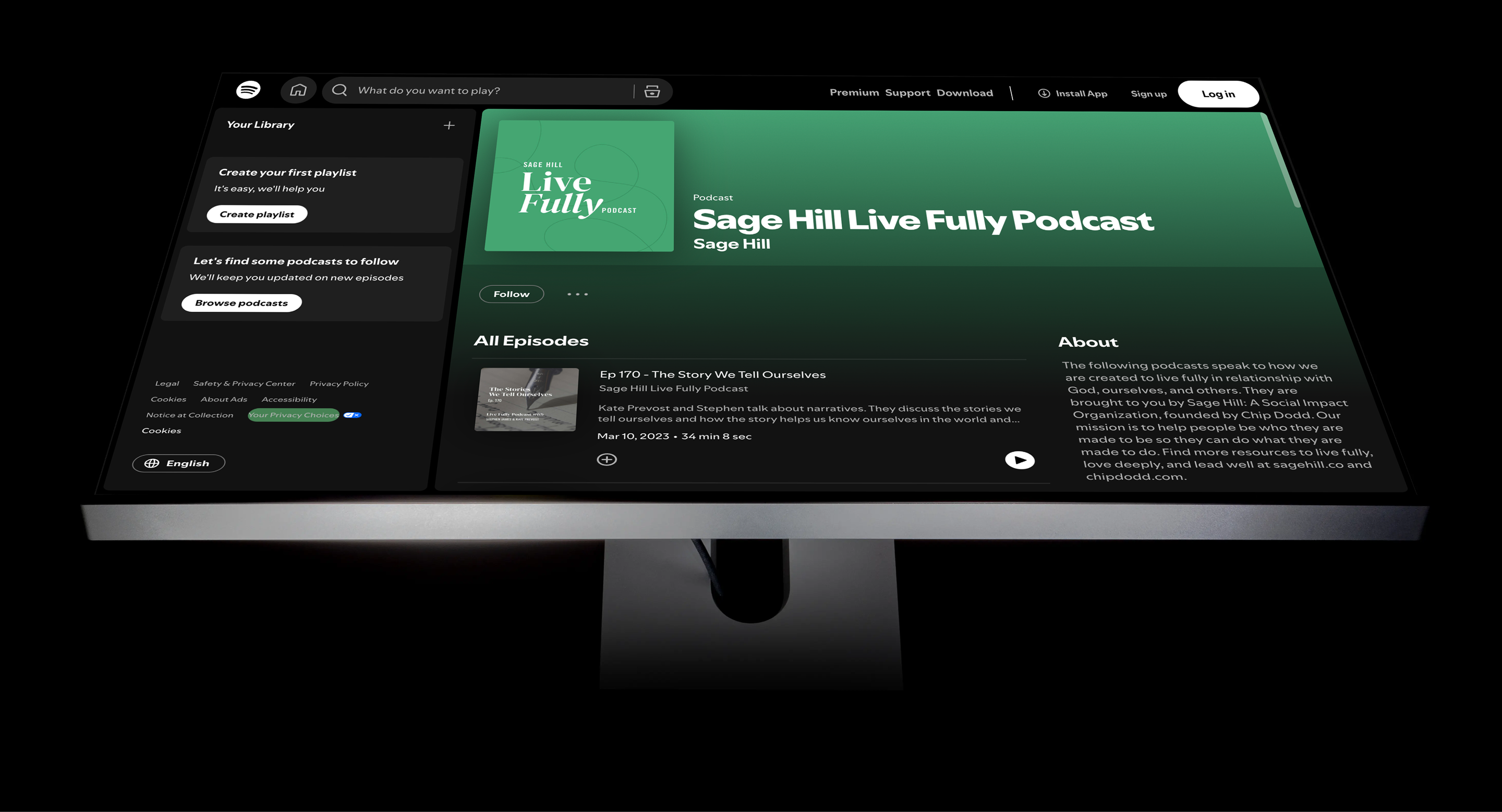This screenshot has height=812, width=1502.
Task: Open Browse icon in search bar
Action: 652,91
